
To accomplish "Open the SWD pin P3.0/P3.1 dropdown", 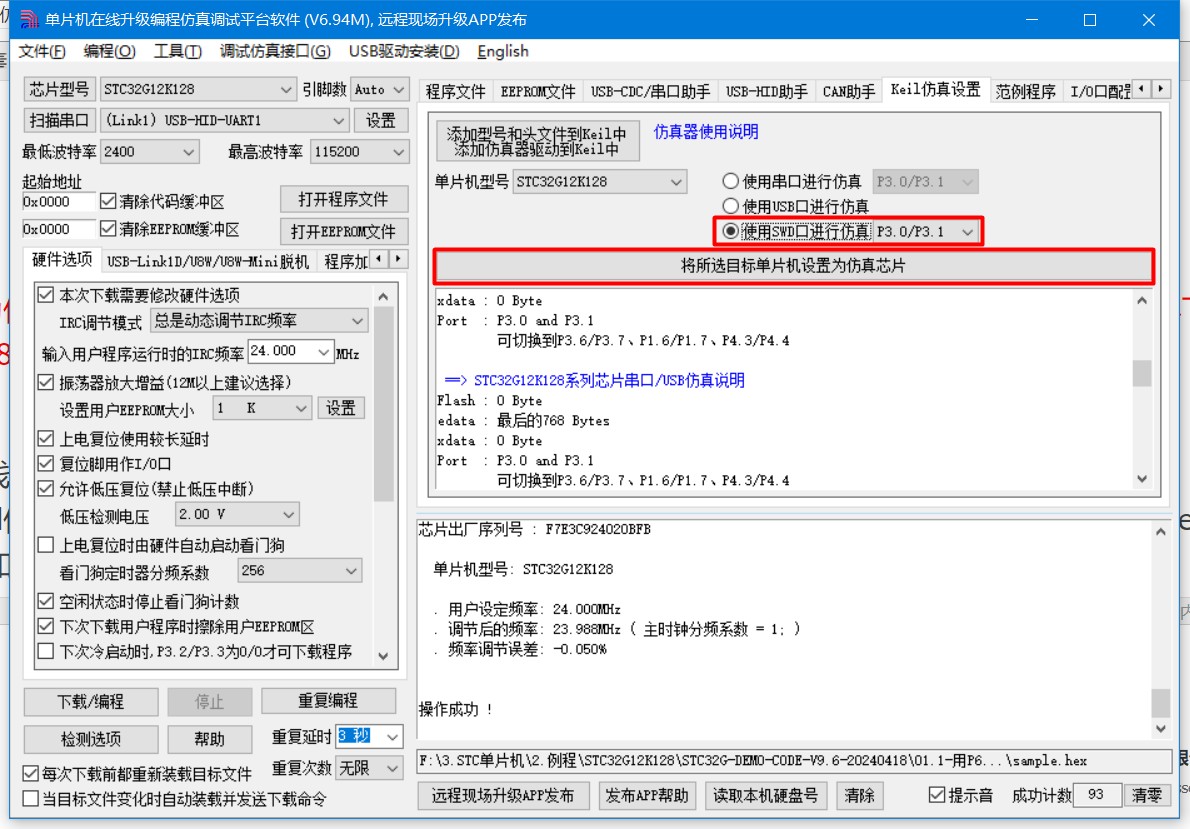I will tap(926, 231).
